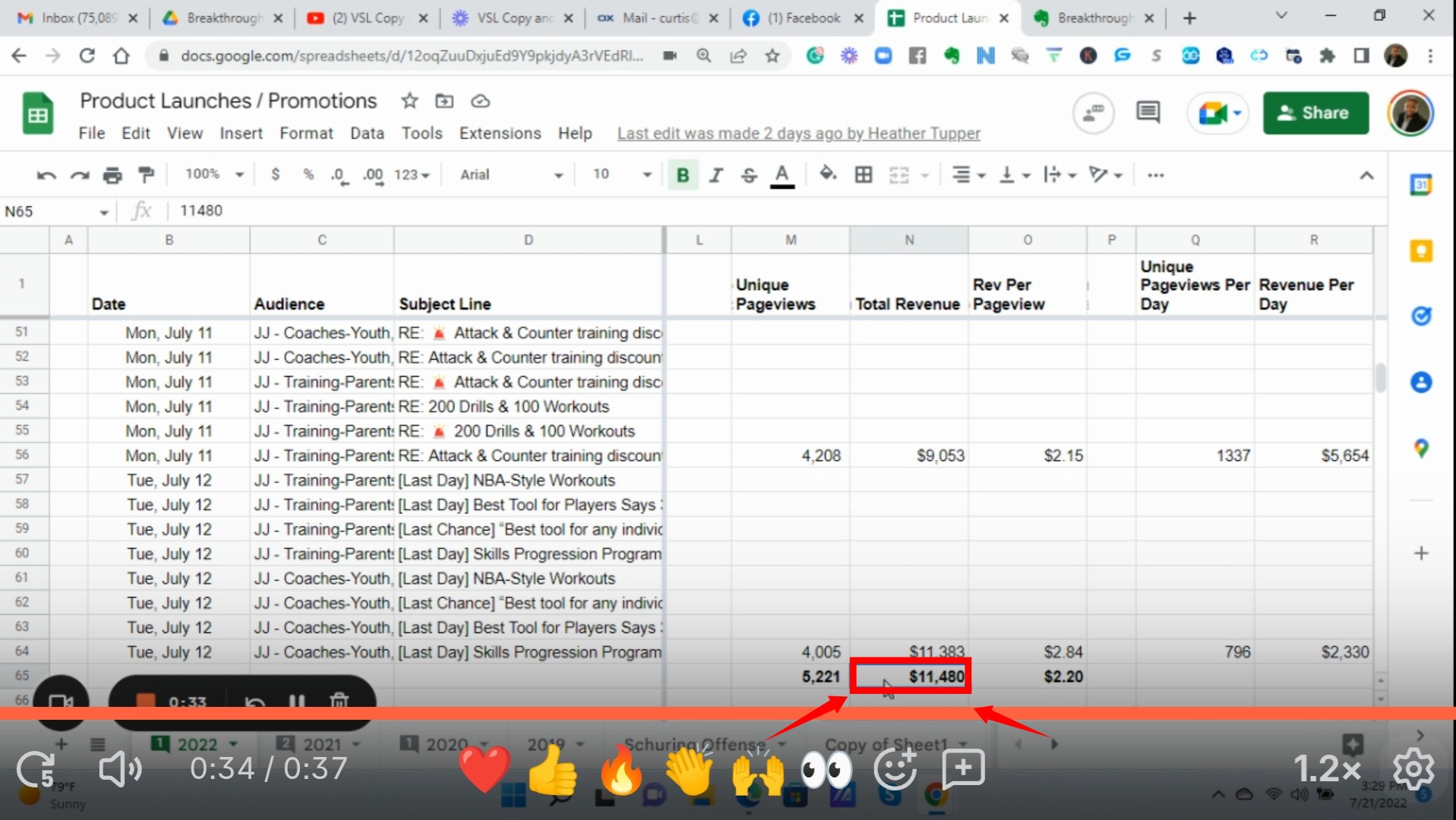
Task: Open the Data menu
Action: point(367,133)
